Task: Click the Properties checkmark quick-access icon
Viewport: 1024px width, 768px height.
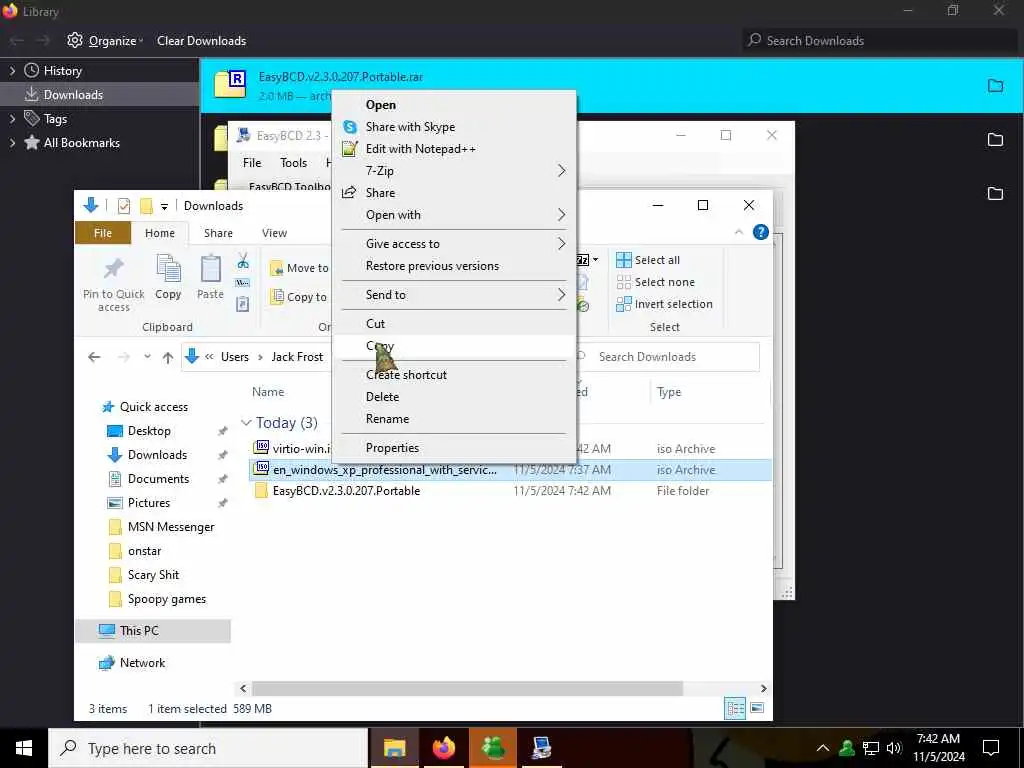Action: tap(123, 206)
